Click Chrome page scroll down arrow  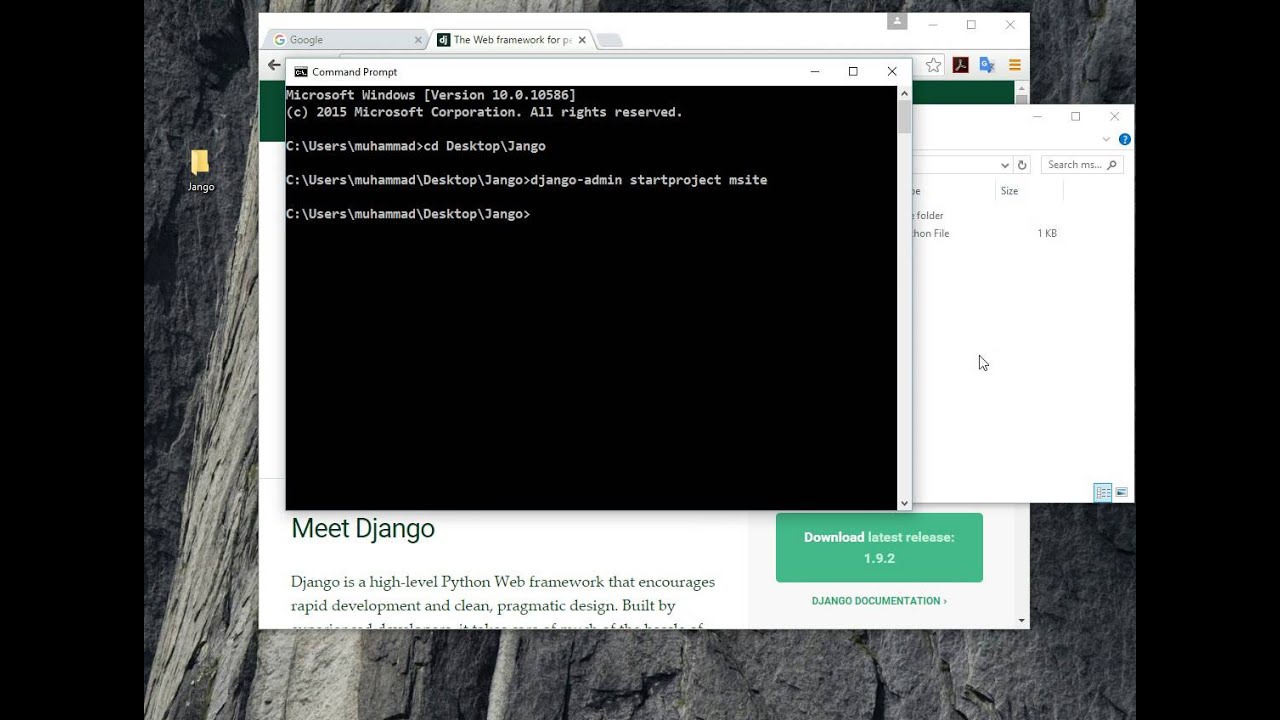point(1022,620)
